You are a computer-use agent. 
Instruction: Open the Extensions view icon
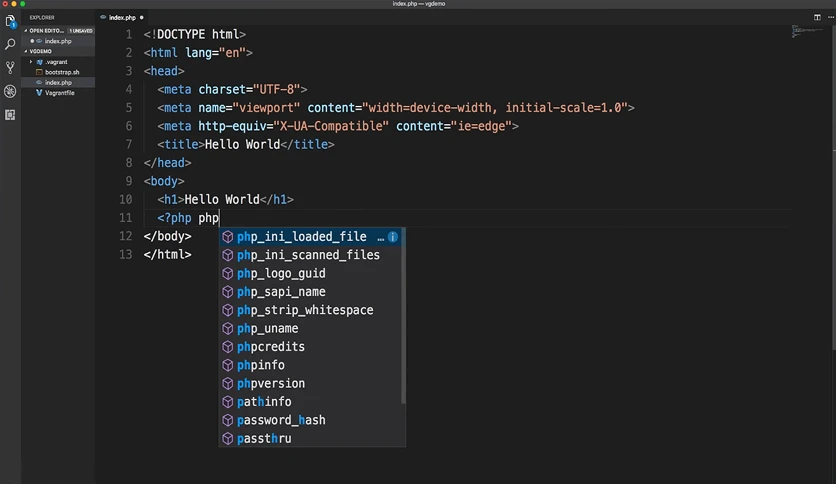tap(10, 115)
